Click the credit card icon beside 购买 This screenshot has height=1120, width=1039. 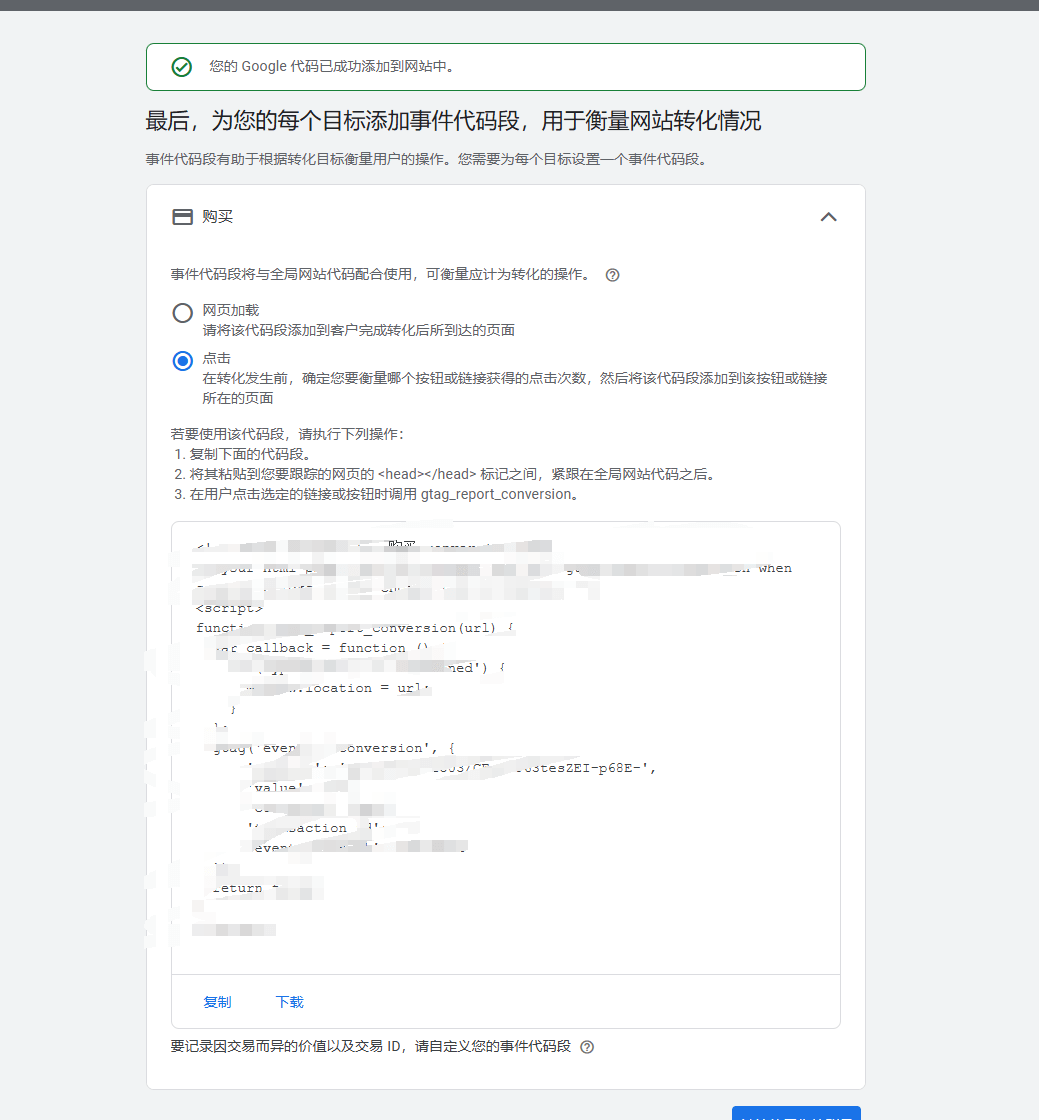tap(182, 216)
